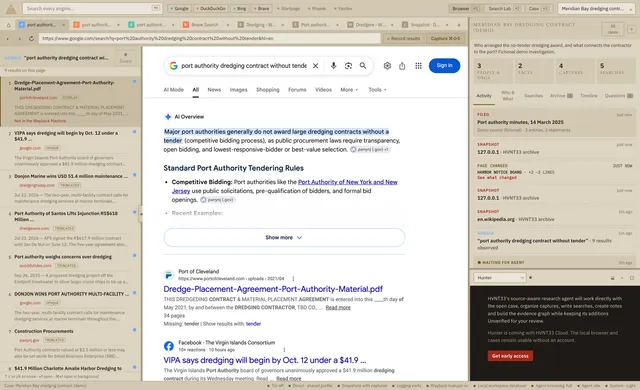Click the plus button beside All cases

pos(631,29)
